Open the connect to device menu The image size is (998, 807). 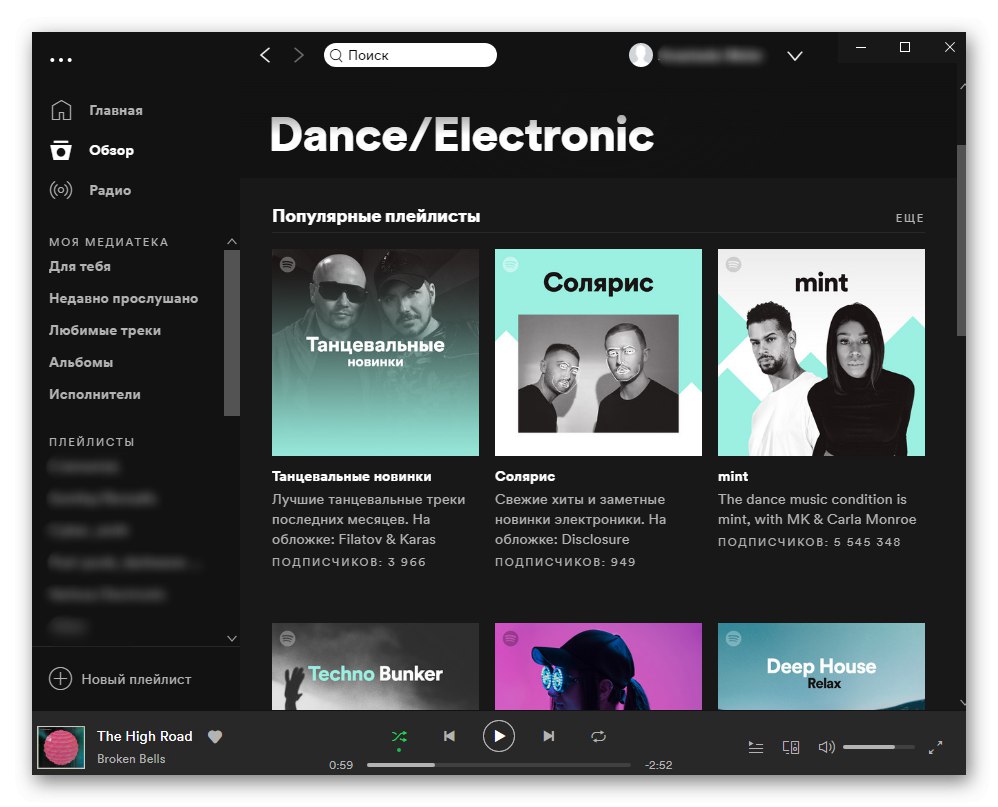791,747
